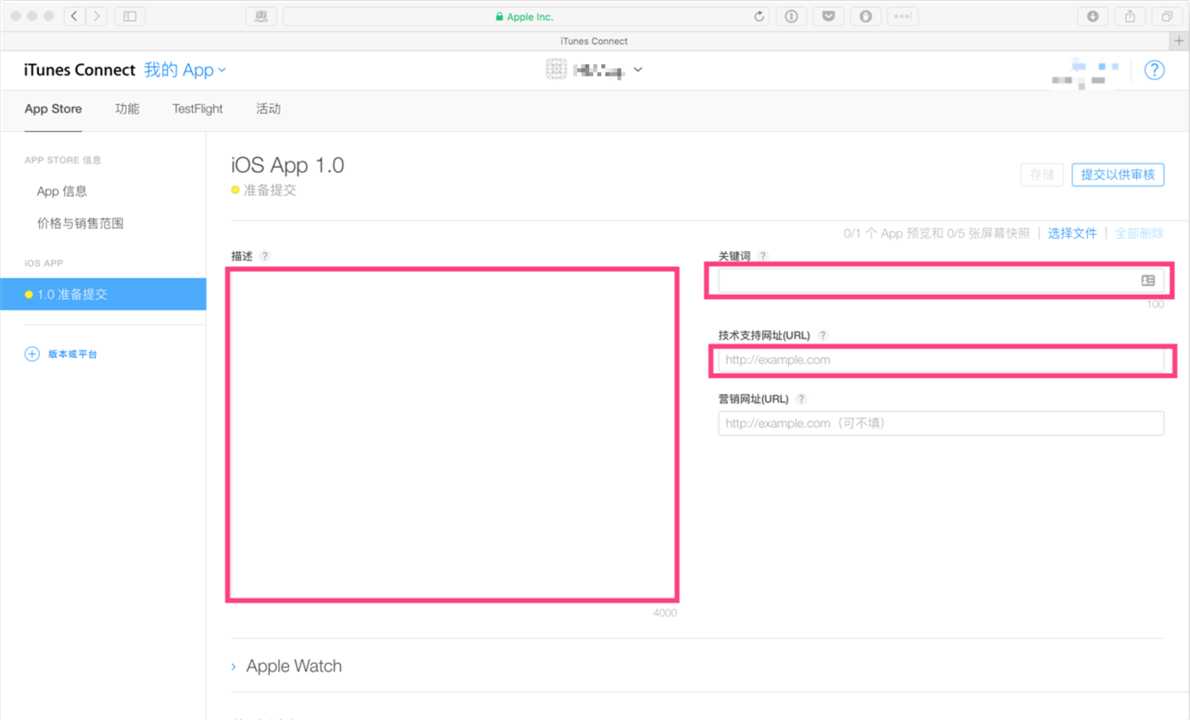Open the three-dots extension button

[902, 16]
